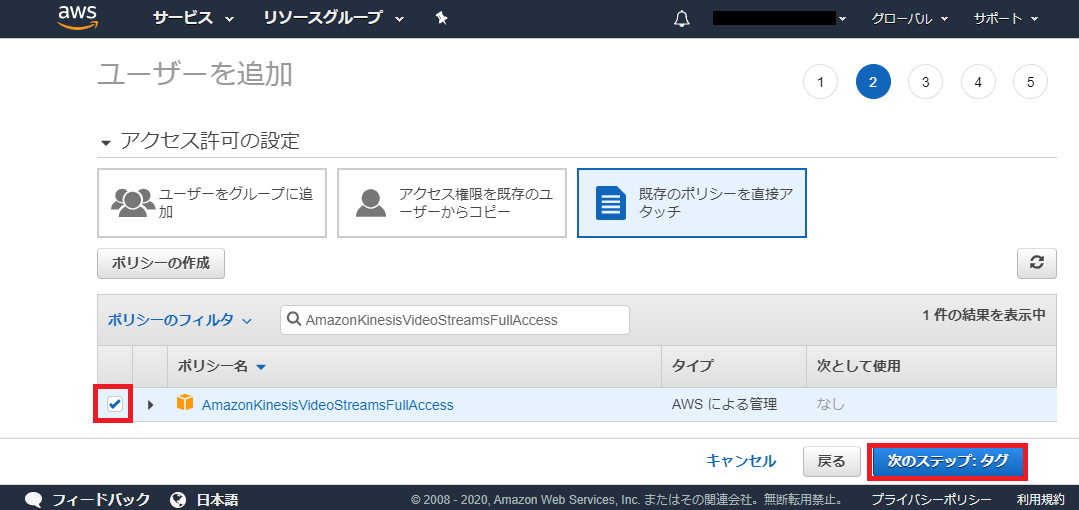
Task: Go to step 3 circle
Action: [926, 83]
